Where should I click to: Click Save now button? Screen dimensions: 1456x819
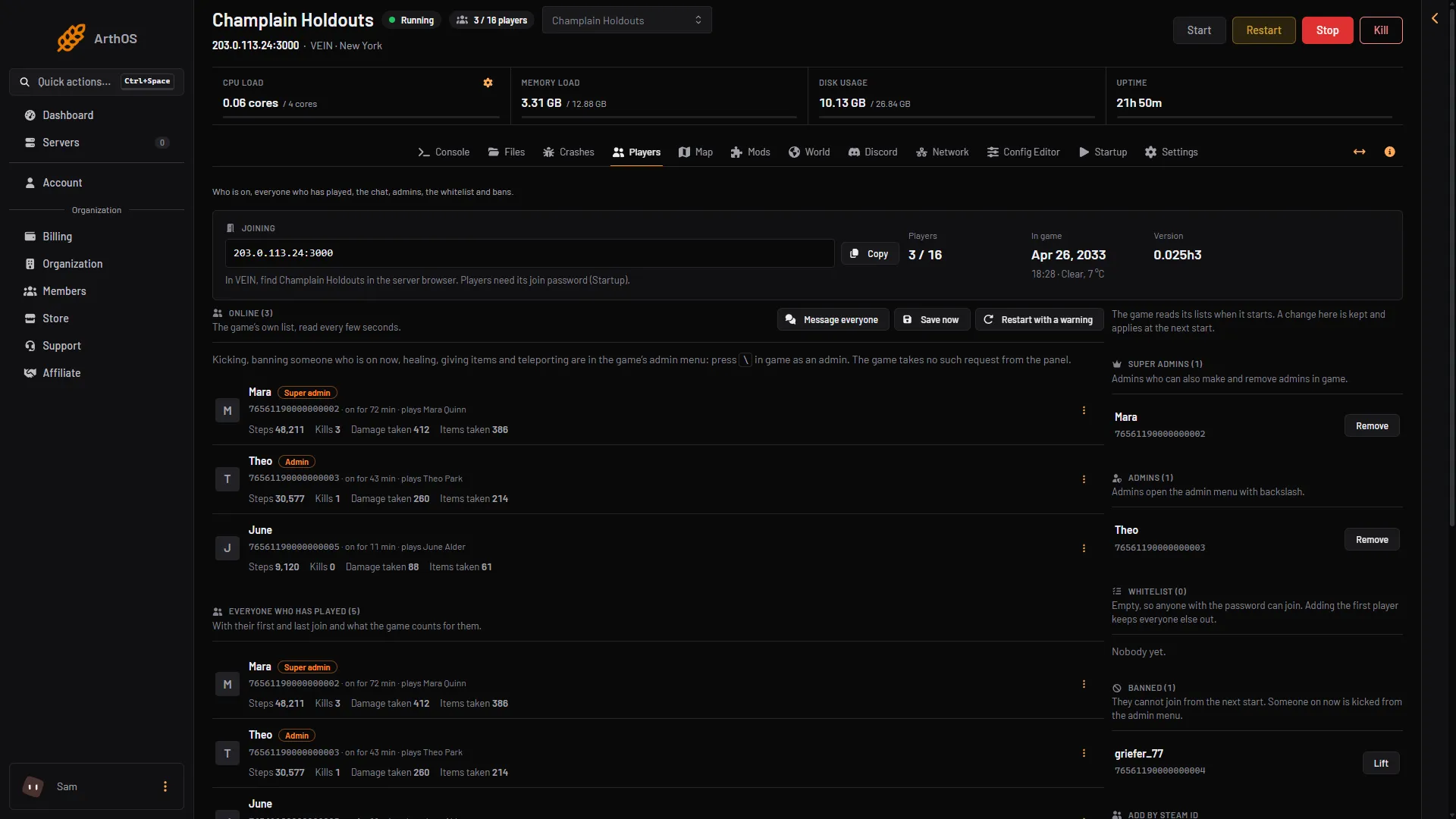pyautogui.click(x=931, y=319)
